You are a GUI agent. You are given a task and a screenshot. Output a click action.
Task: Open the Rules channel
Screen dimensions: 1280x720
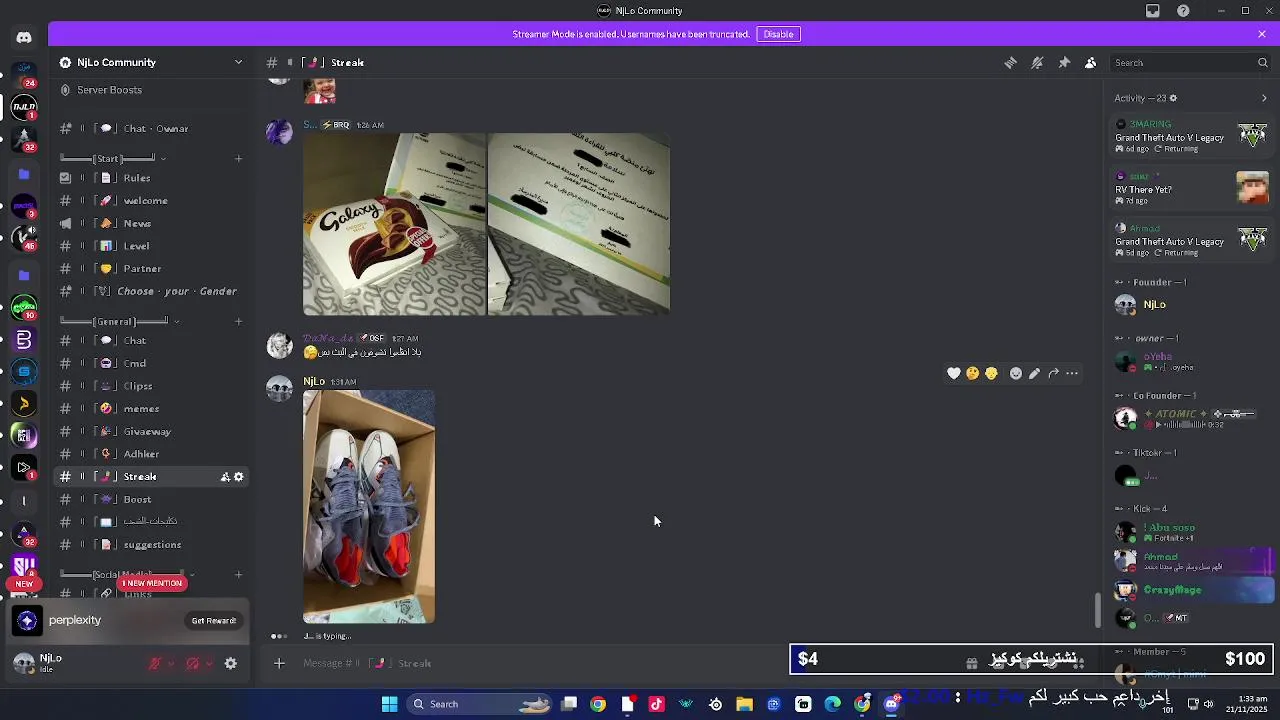pos(152,178)
